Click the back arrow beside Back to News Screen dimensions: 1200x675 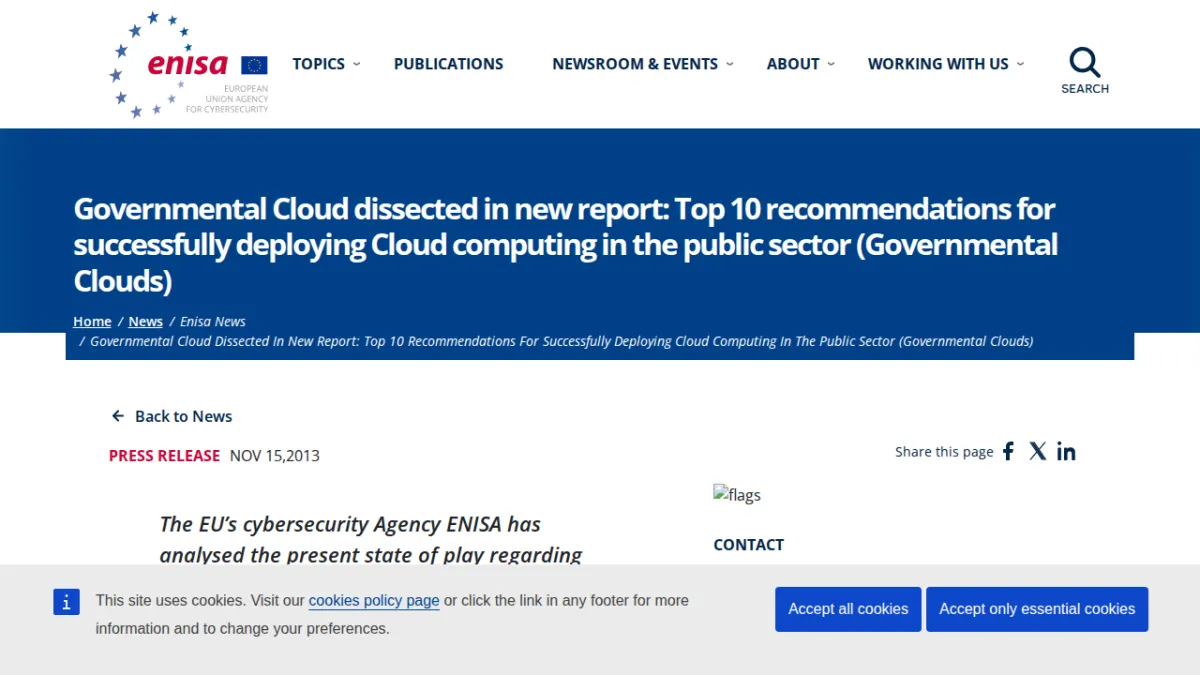point(118,416)
